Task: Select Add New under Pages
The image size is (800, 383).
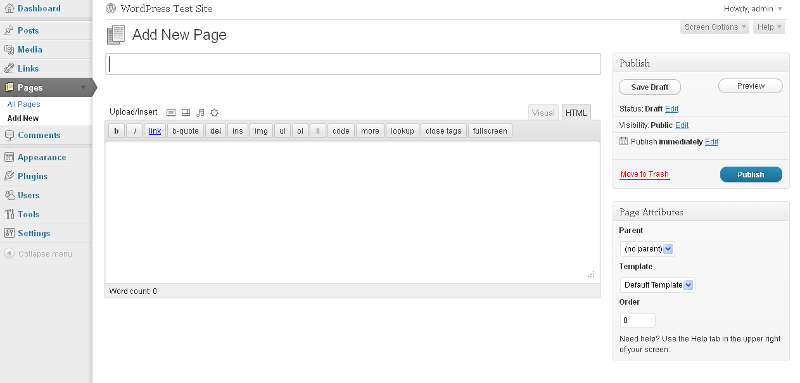Action: click(x=23, y=118)
